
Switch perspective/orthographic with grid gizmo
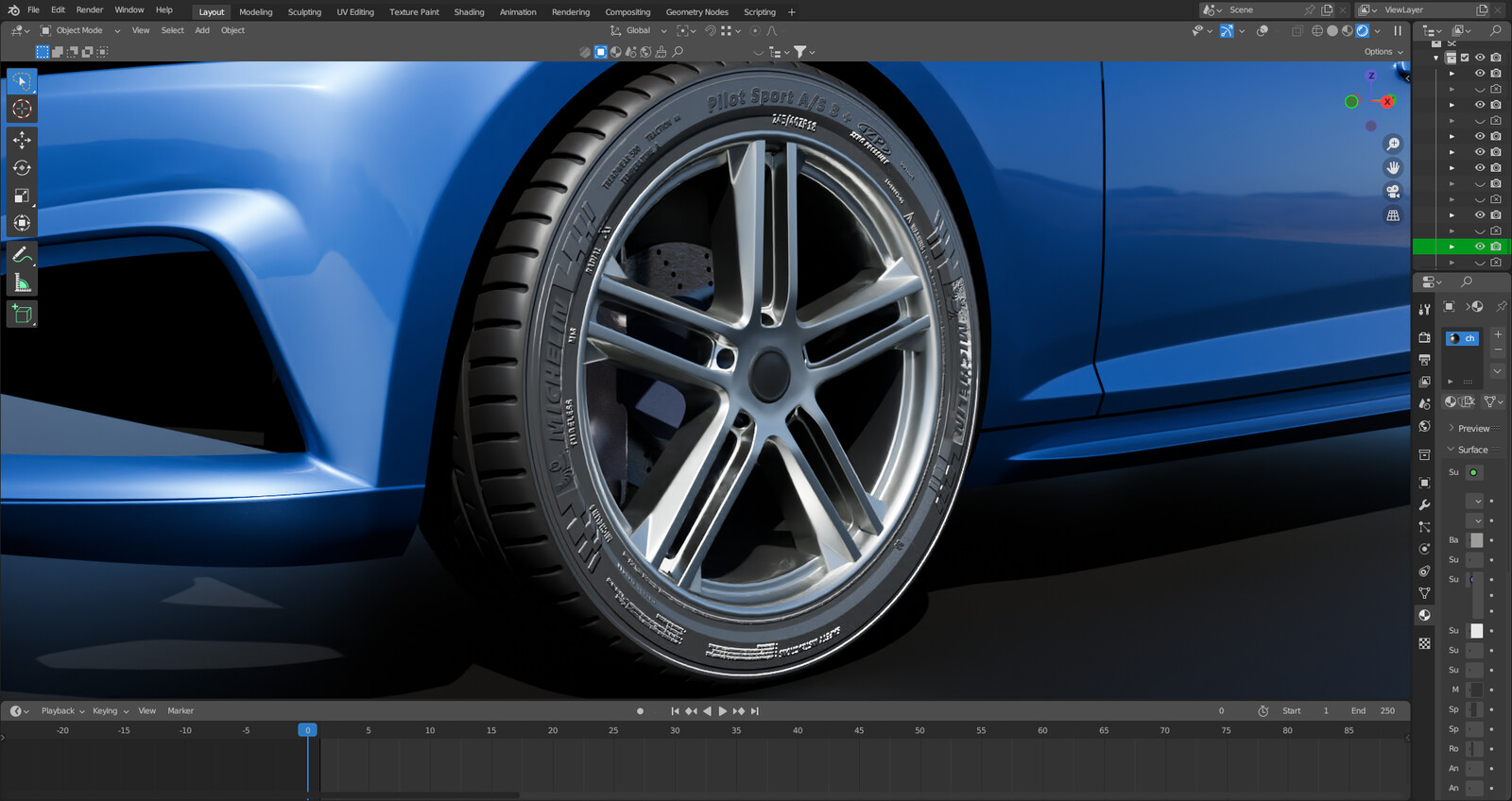pos(1393,215)
